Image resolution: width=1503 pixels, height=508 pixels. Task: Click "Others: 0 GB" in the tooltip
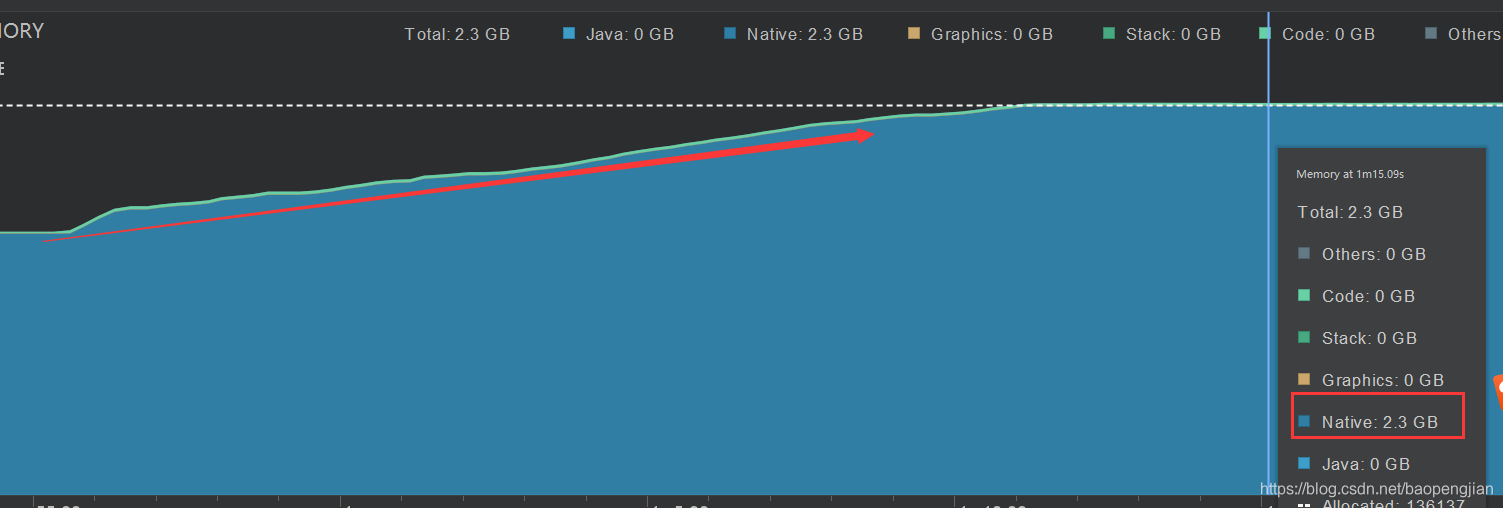pyautogui.click(x=1373, y=254)
